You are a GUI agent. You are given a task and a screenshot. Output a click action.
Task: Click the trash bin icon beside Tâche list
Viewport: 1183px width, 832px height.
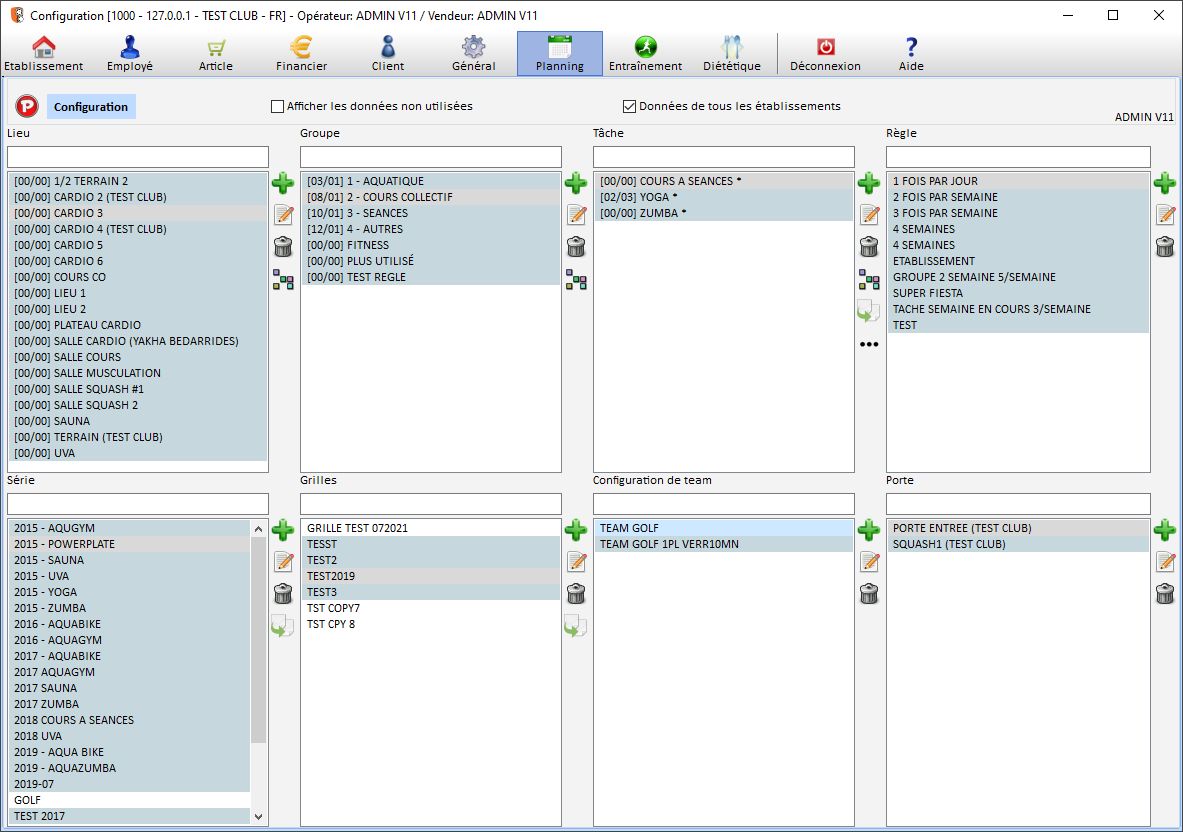click(x=869, y=247)
